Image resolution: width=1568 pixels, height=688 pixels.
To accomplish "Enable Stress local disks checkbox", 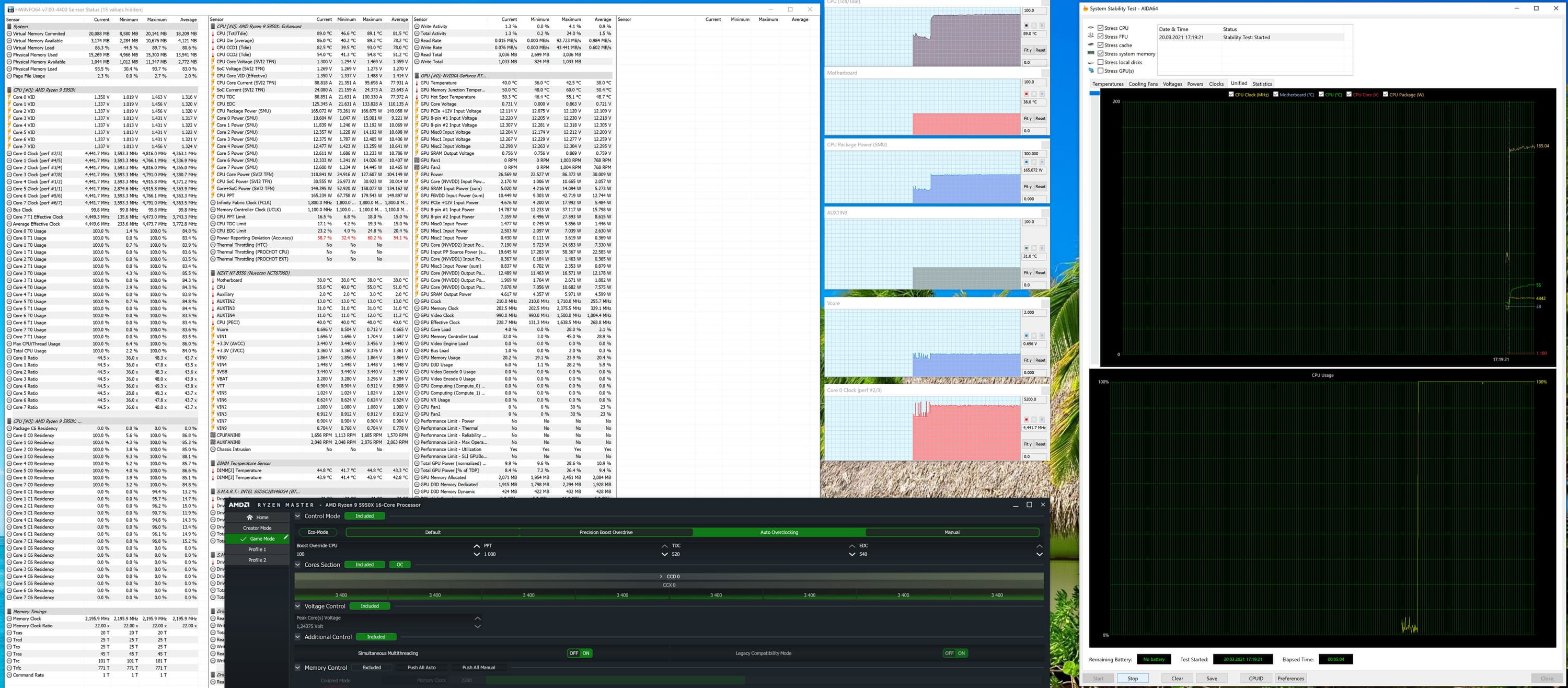I will (1101, 62).
